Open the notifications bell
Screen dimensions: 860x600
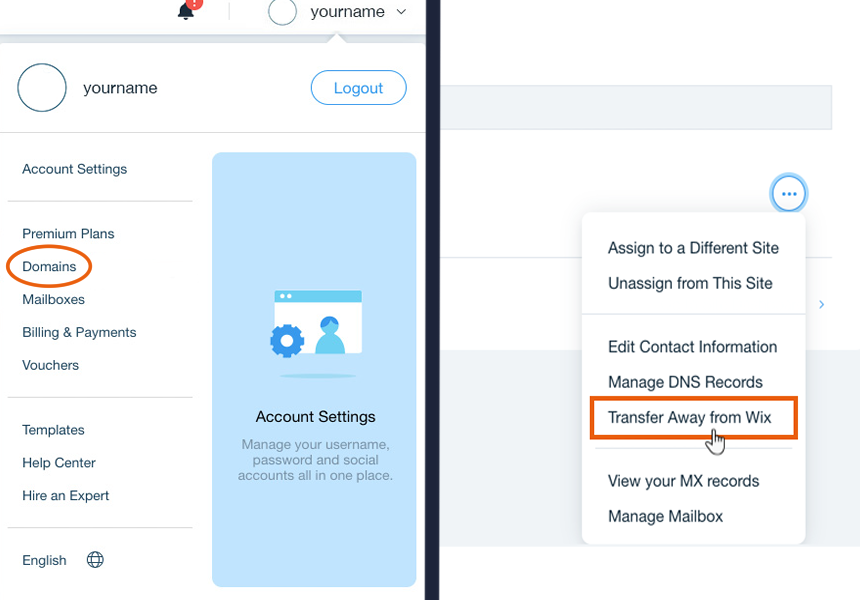(186, 10)
